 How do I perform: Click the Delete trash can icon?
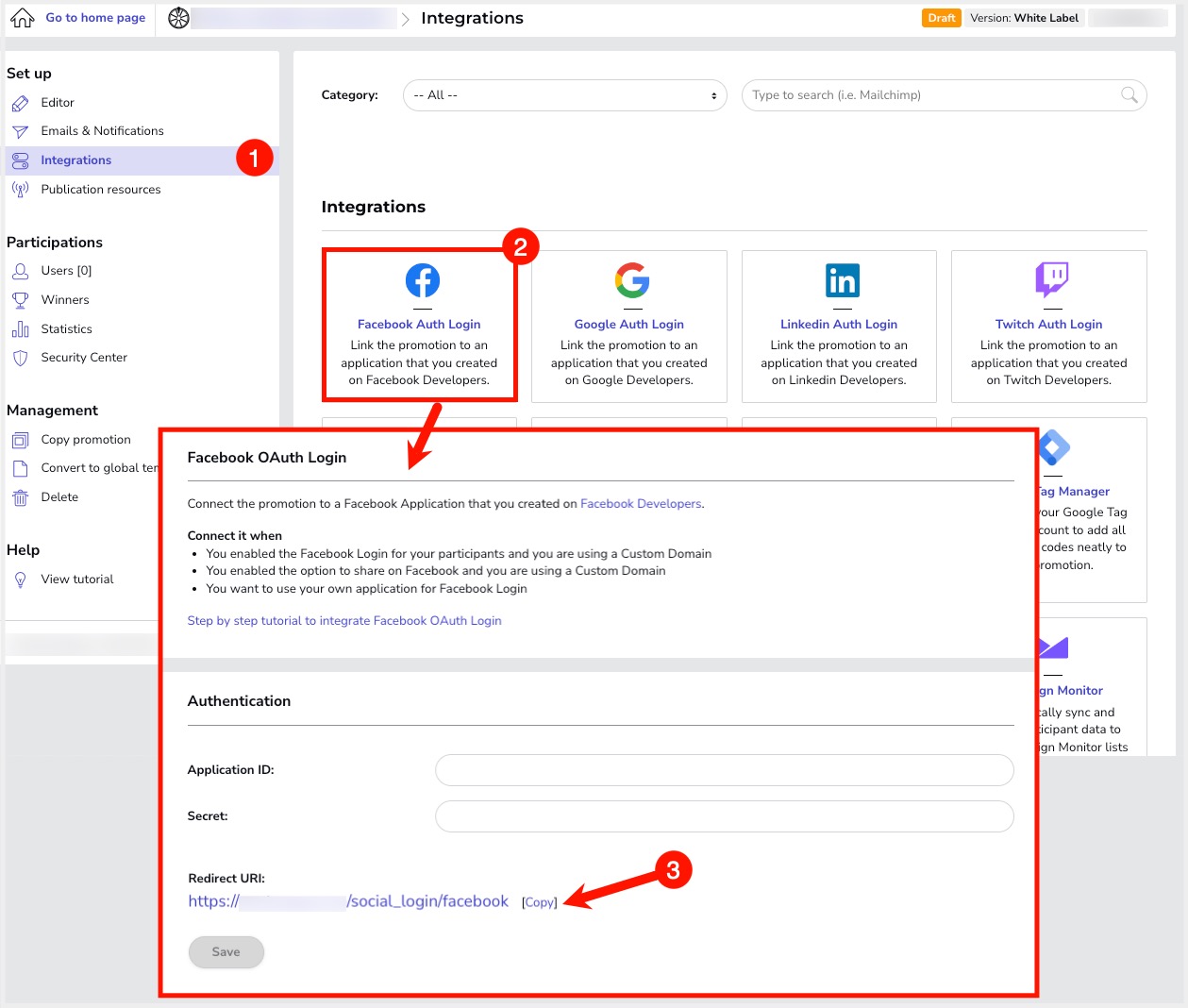click(20, 497)
